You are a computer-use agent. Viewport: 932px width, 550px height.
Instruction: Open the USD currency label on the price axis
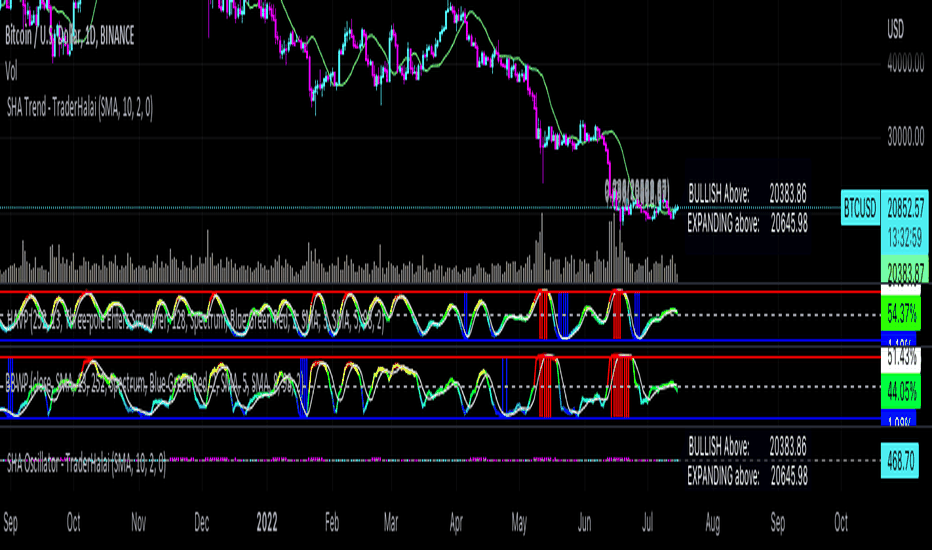coord(895,29)
